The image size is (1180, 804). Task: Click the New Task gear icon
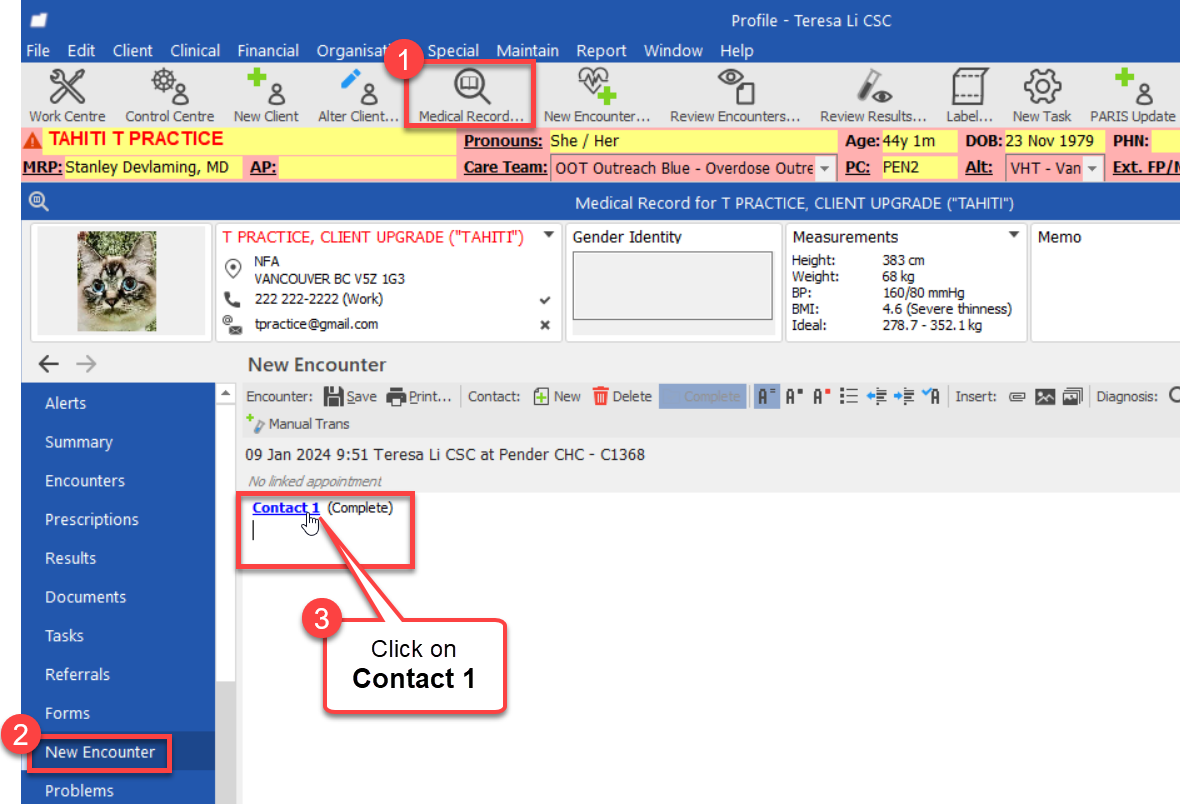(x=1041, y=96)
